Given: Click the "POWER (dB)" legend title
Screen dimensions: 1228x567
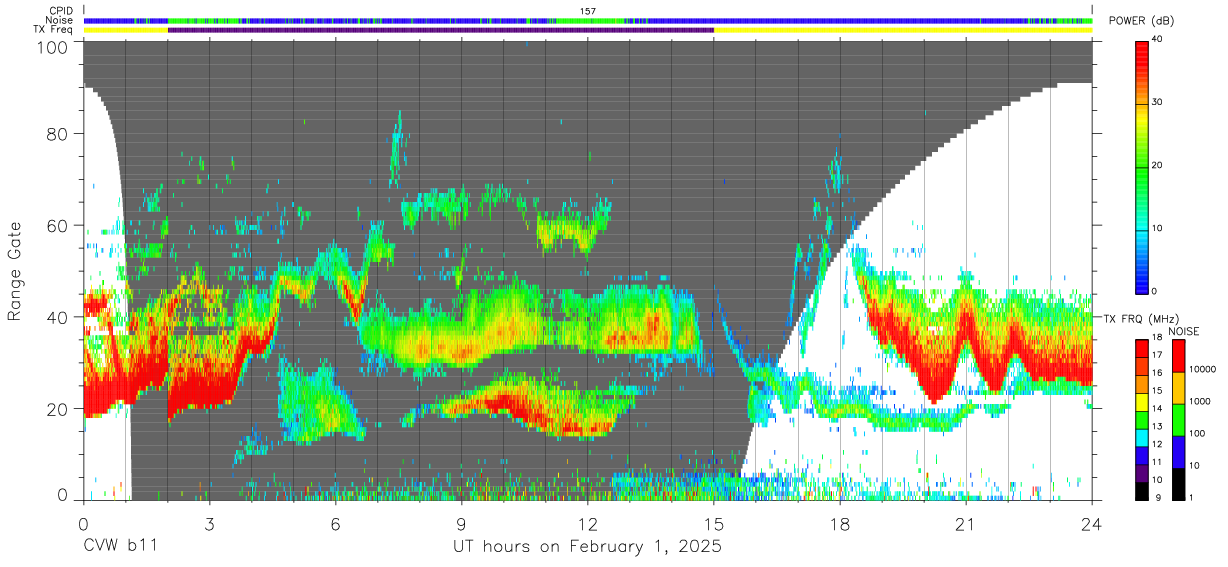Looking at the screenshot, I should point(1142,21).
